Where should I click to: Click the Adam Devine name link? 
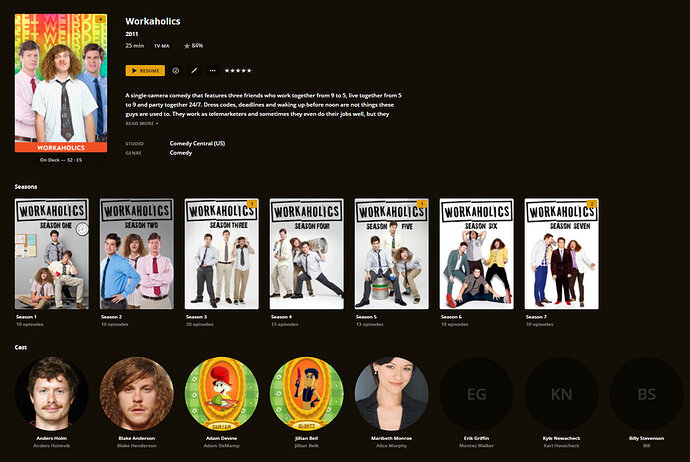[x=221, y=438]
